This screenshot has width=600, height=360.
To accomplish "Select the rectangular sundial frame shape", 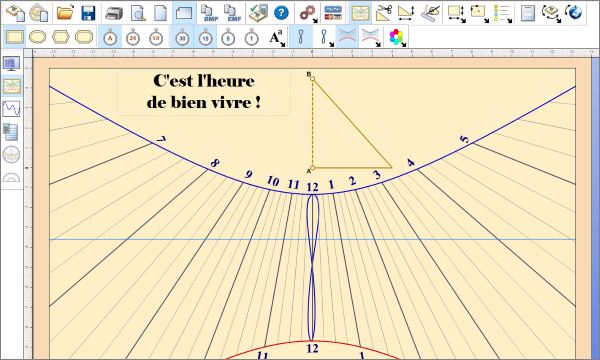I will click(15, 37).
